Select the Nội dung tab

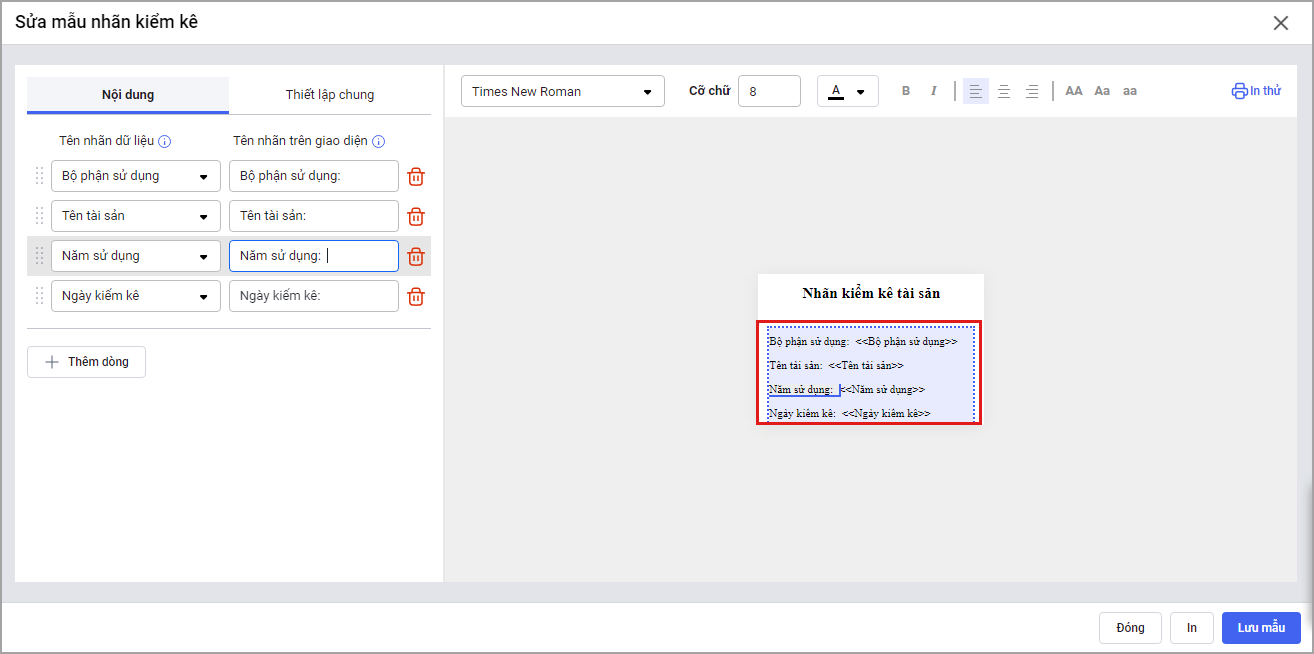[128, 95]
